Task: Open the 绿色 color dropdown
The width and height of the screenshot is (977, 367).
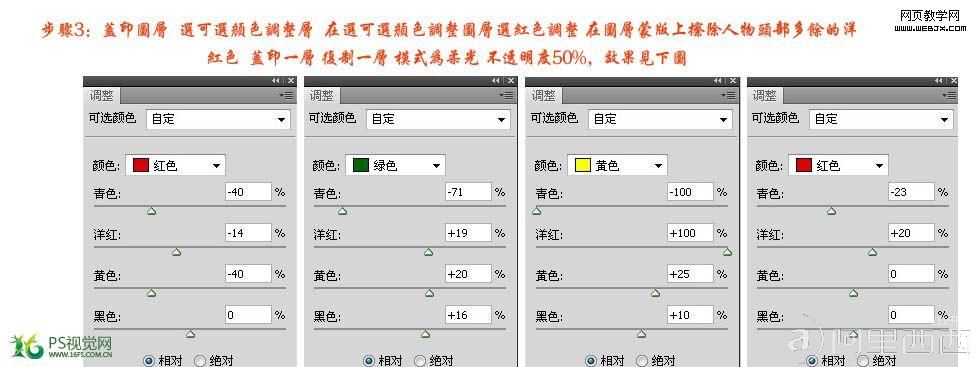Action: 396,165
